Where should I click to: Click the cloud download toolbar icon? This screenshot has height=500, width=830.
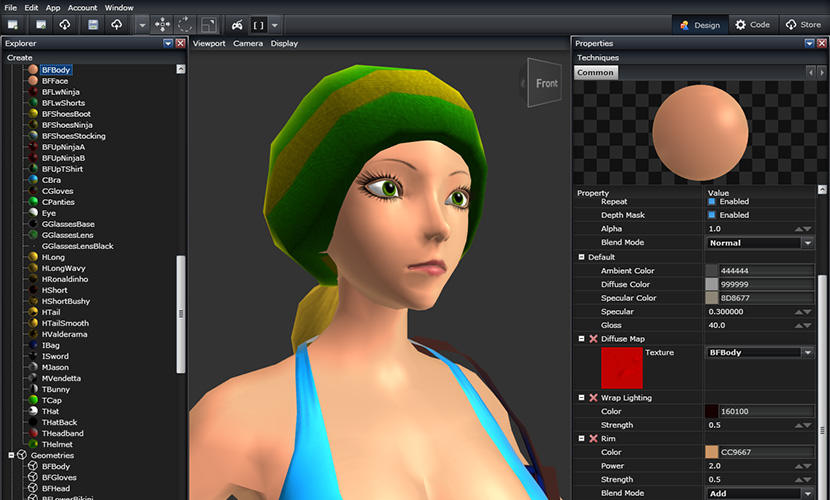pyautogui.click(x=65, y=25)
